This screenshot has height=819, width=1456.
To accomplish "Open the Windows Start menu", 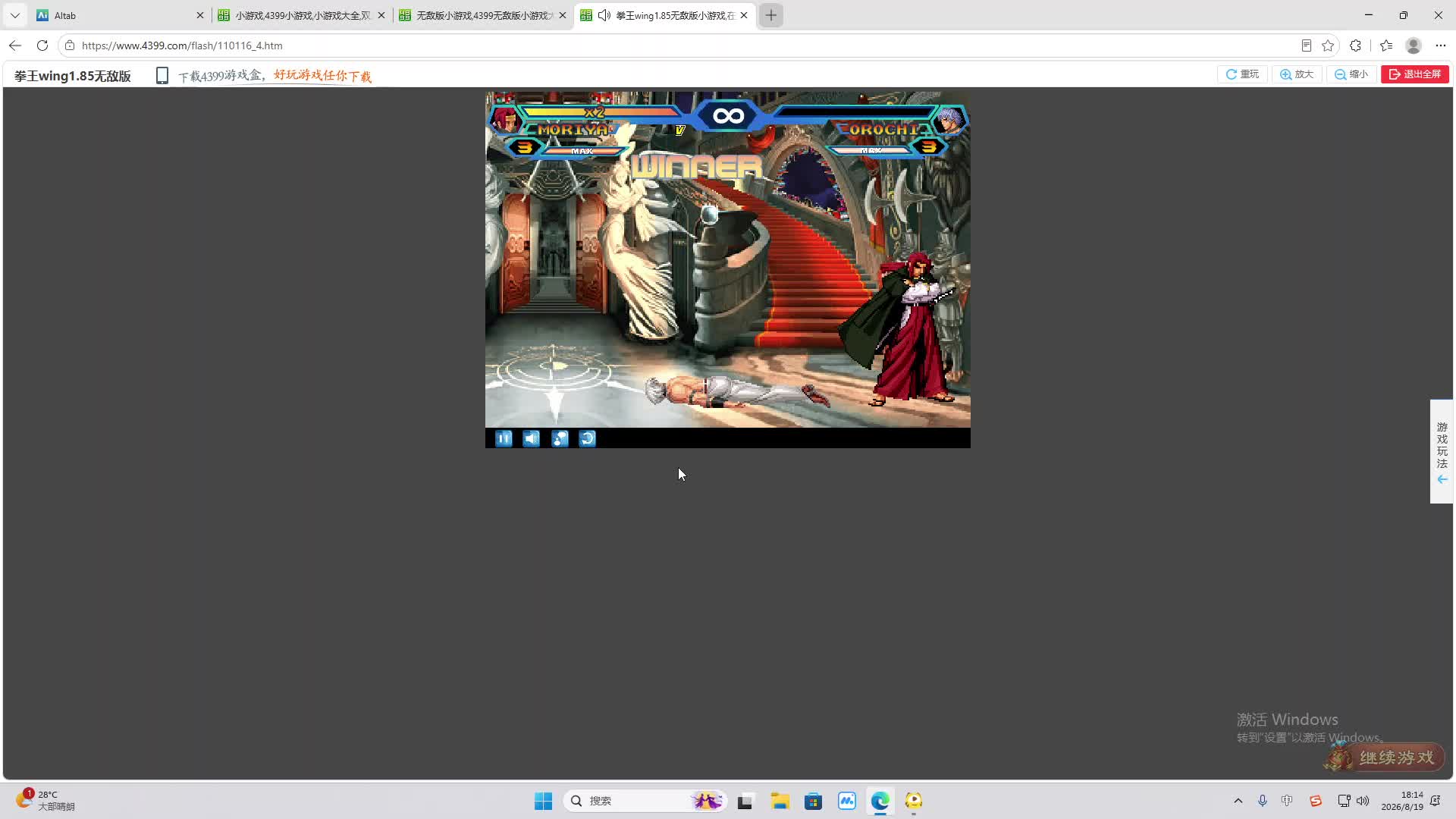I will pyautogui.click(x=544, y=801).
